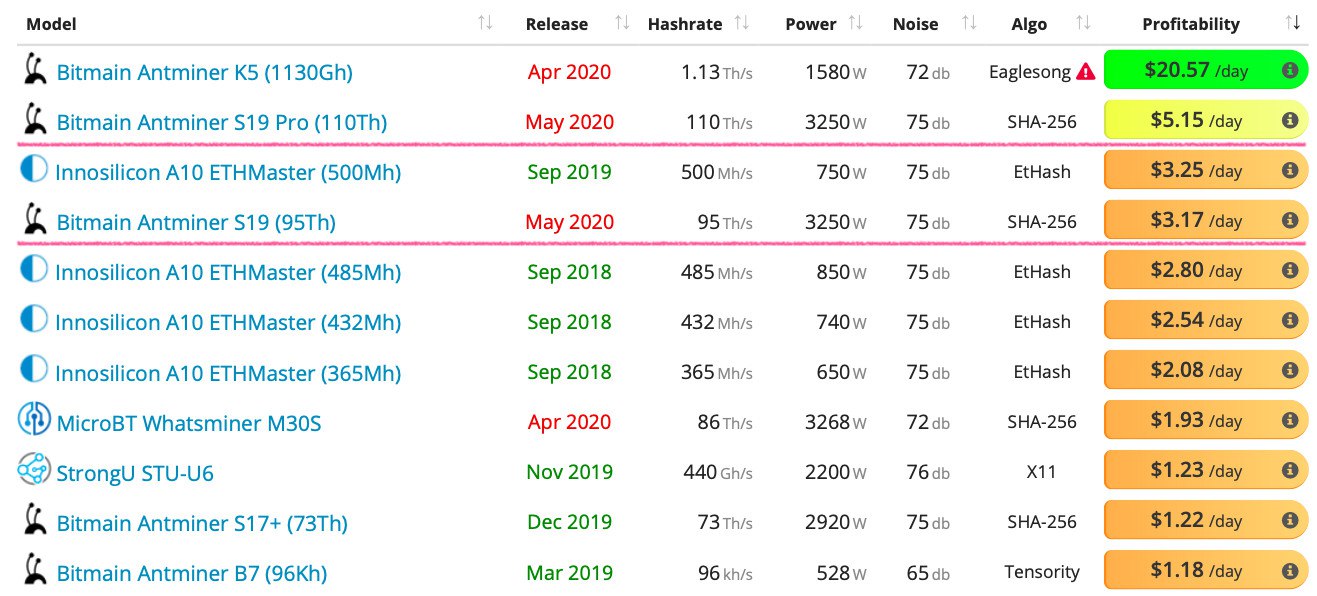This screenshot has height=596, width=1317.
Task: Sort by Profitability column arrows
Action: [1293, 23]
